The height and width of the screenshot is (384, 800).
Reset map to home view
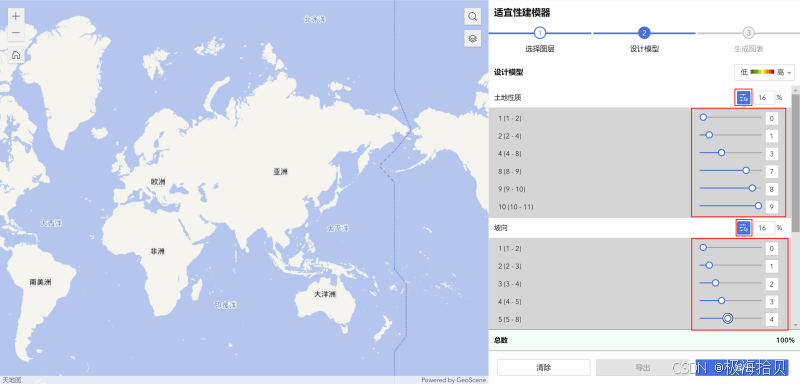(16, 55)
